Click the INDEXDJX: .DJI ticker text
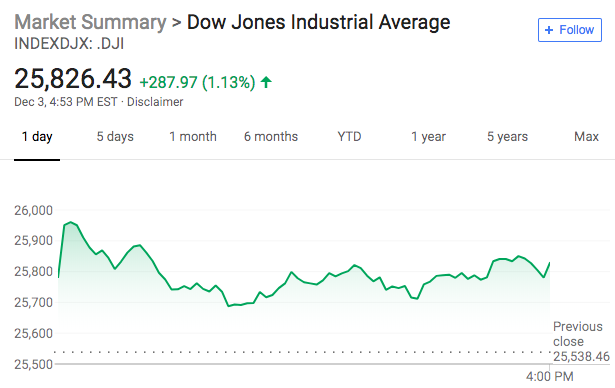 point(69,44)
